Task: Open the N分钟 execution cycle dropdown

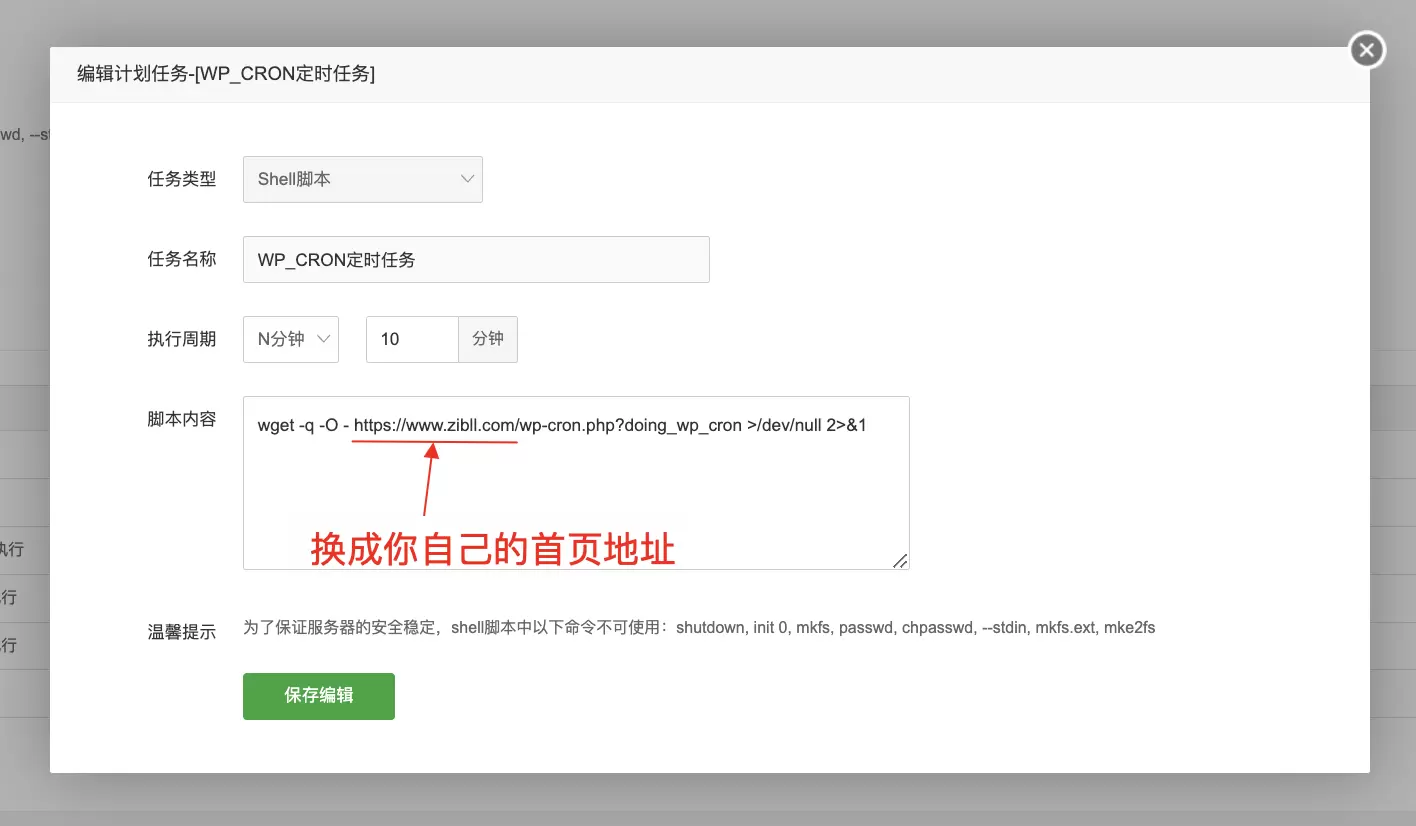Action: [x=291, y=339]
